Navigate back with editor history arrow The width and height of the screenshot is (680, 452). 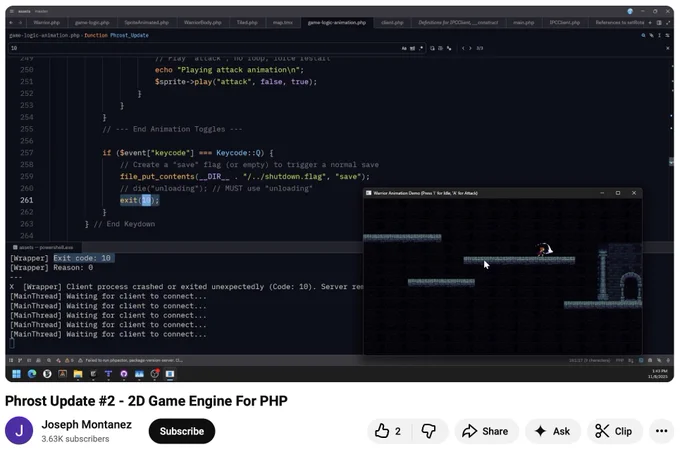(x=11, y=23)
